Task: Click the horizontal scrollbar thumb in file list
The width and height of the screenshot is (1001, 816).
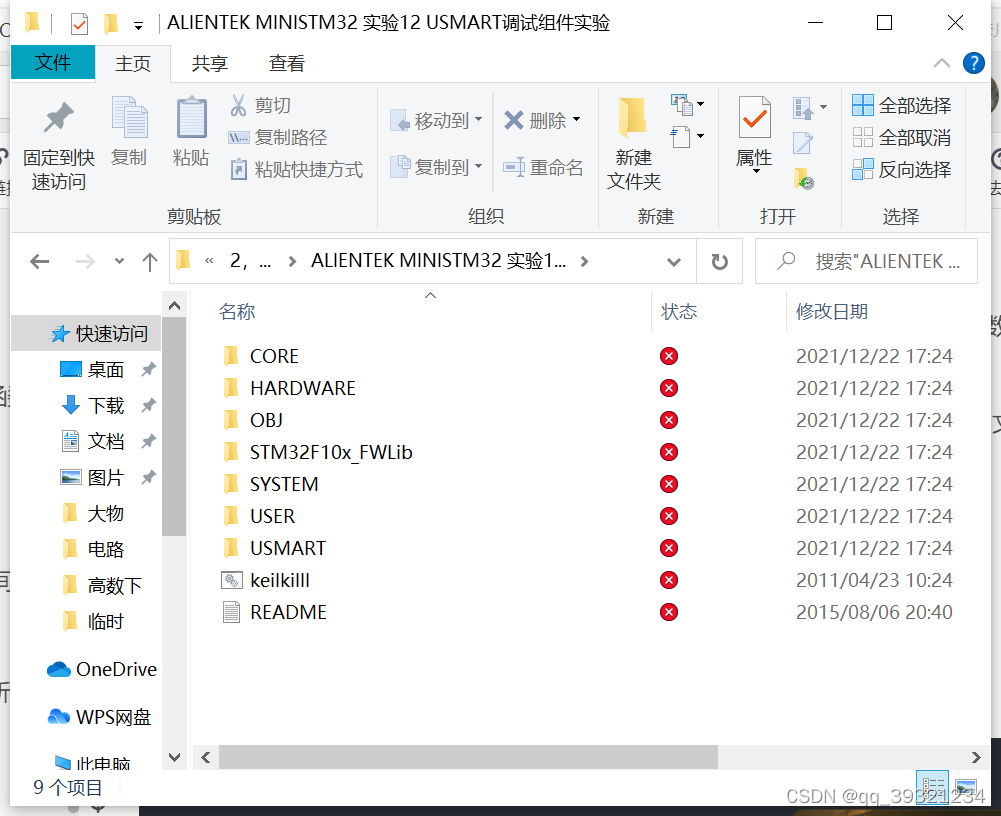Action: [468, 757]
